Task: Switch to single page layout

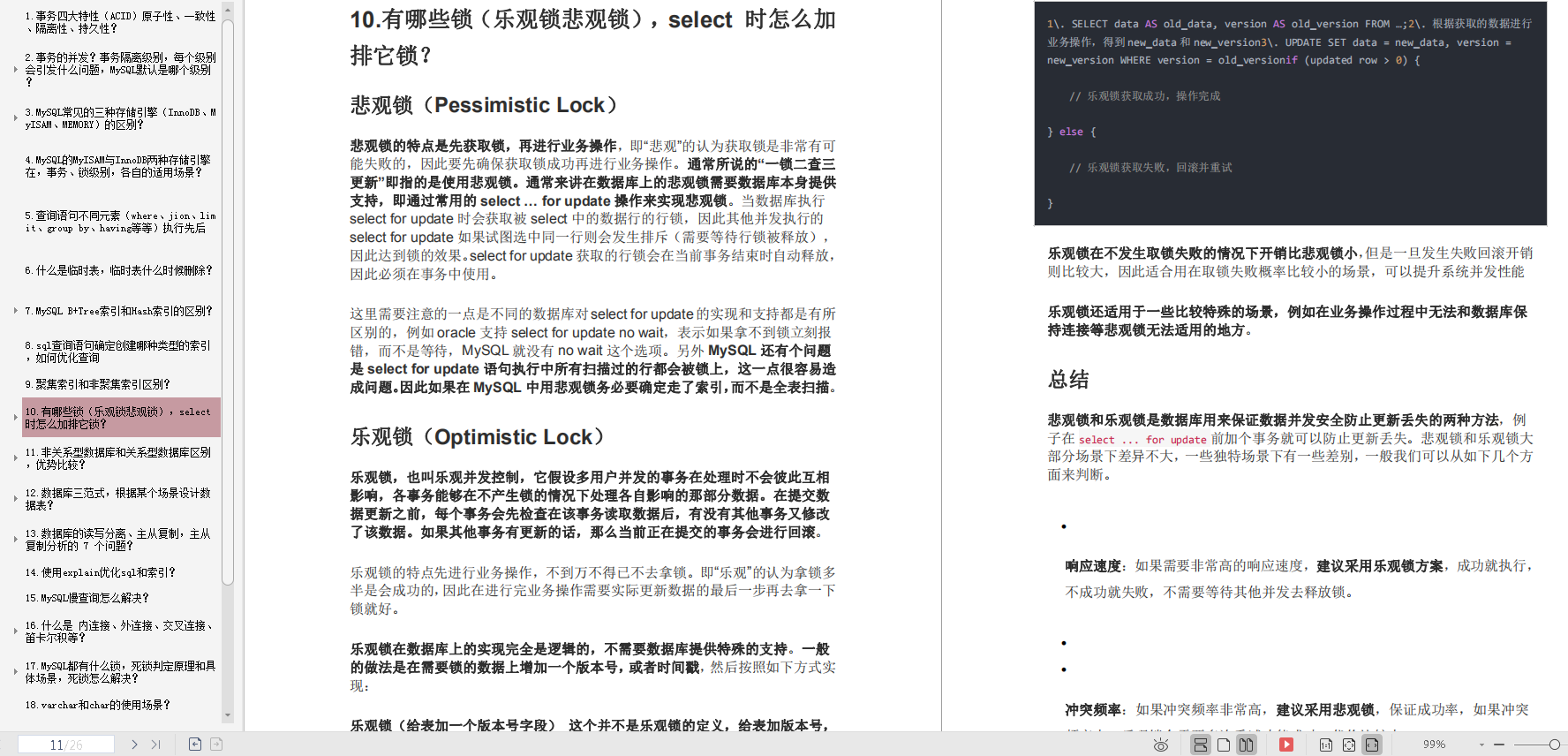Action: tap(1224, 745)
